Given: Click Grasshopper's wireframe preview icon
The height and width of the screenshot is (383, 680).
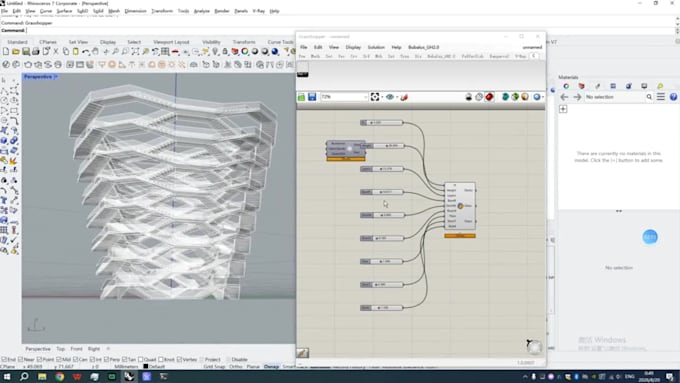Looking at the screenshot, I should pyautogui.click(x=479, y=97).
